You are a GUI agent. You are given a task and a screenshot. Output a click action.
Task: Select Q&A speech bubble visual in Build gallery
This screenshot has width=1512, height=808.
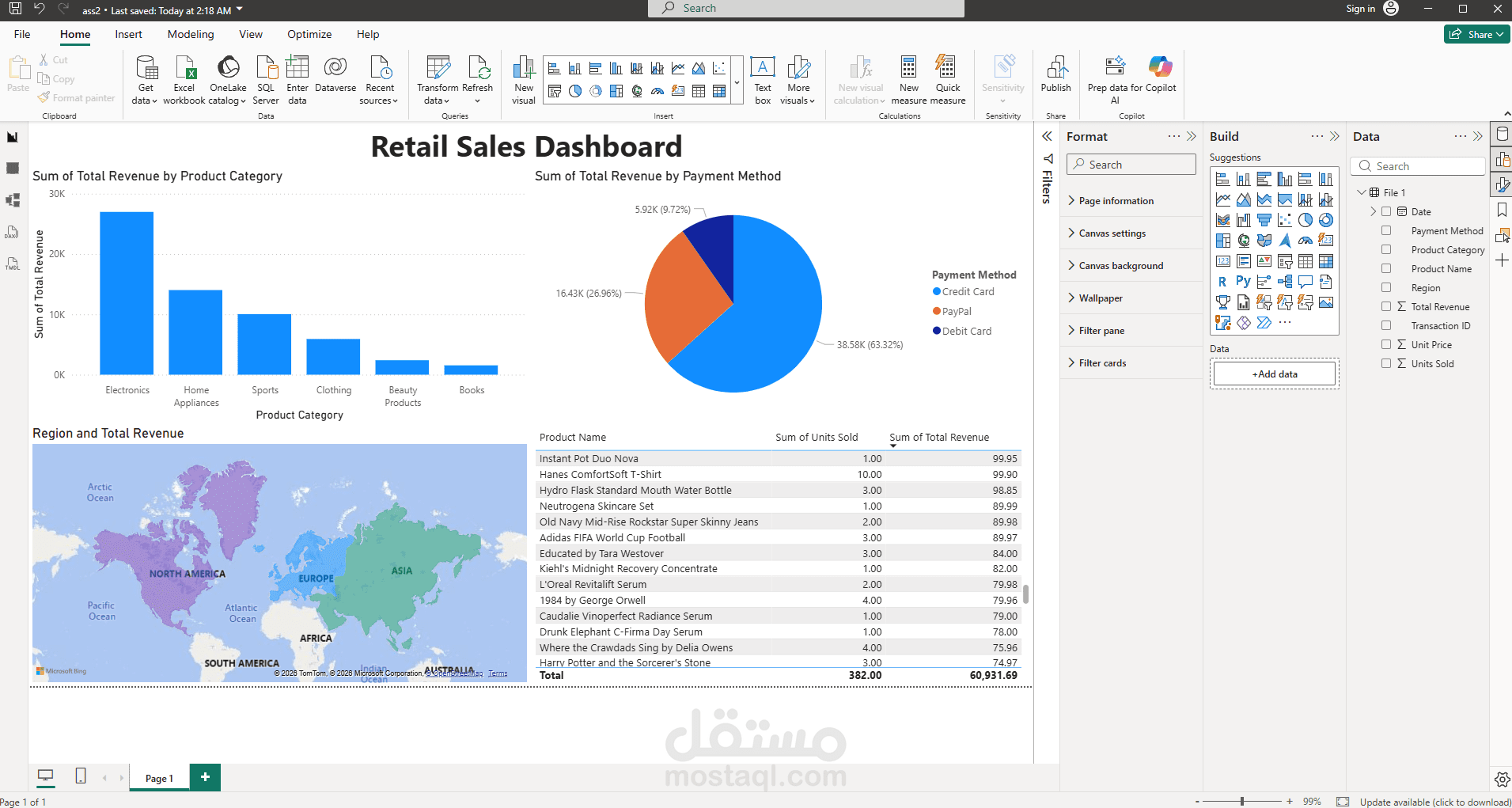coord(1305,282)
